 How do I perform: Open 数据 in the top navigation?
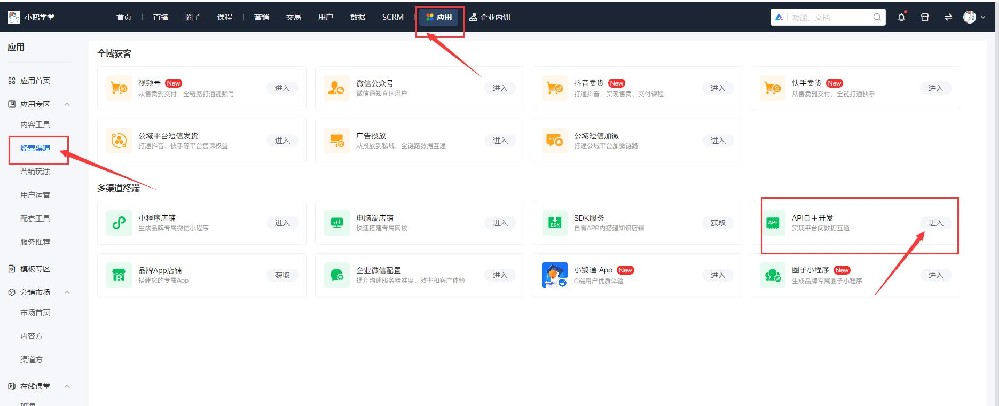(357, 17)
